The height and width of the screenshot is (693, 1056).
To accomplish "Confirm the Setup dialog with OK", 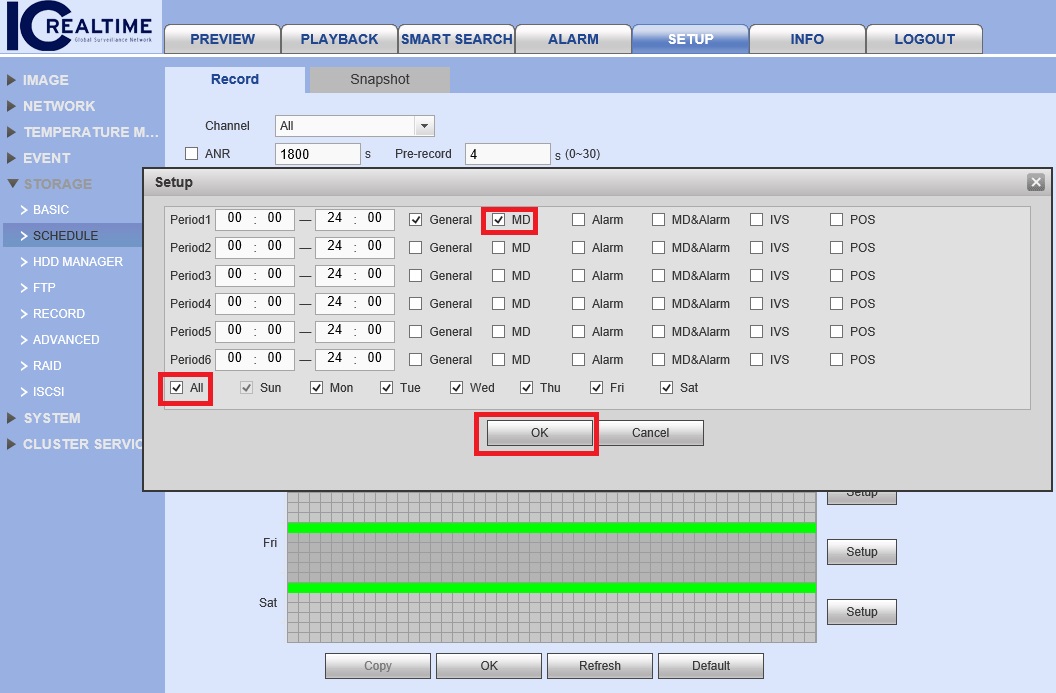I will point(539,433).
